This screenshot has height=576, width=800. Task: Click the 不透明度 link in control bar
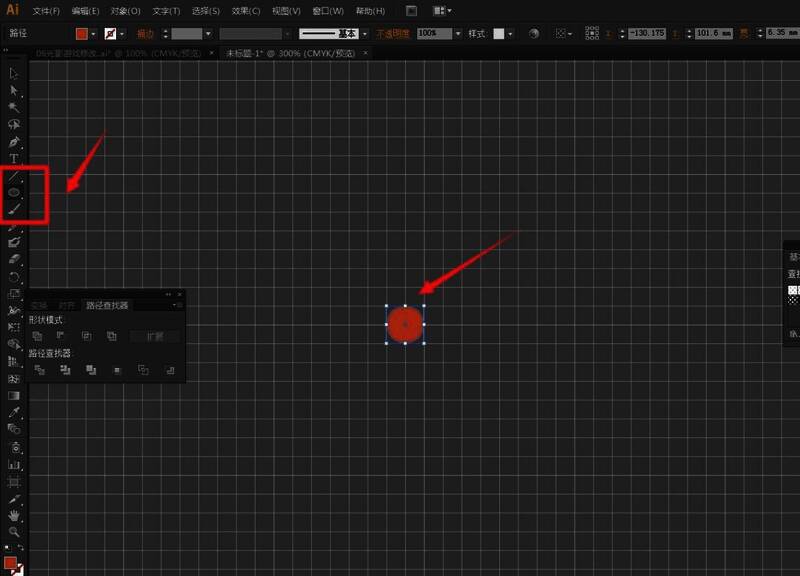[x=393, y=33]
